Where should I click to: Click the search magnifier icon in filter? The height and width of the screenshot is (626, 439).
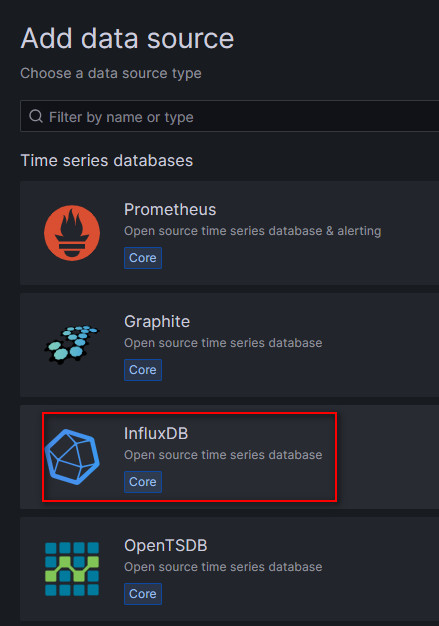tap(36, 116)
